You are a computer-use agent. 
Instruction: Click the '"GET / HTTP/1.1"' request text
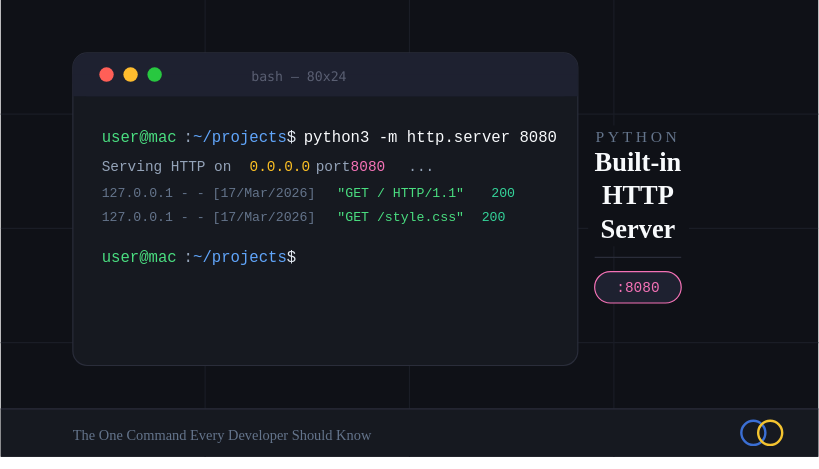coord(400,193)
